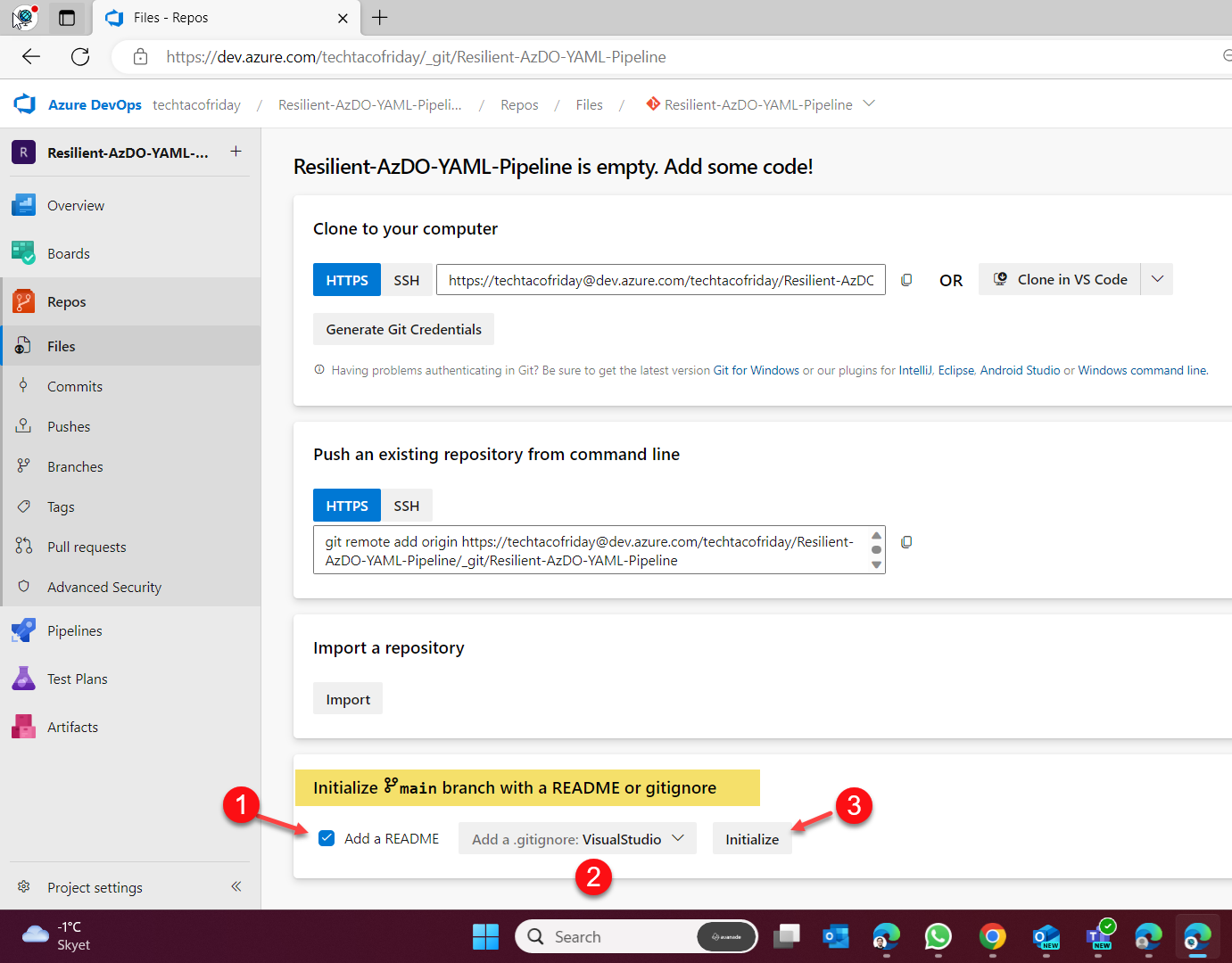Click Files in the breadcrumb
The width and height of the screenshot is (1232, 963).
589,105
